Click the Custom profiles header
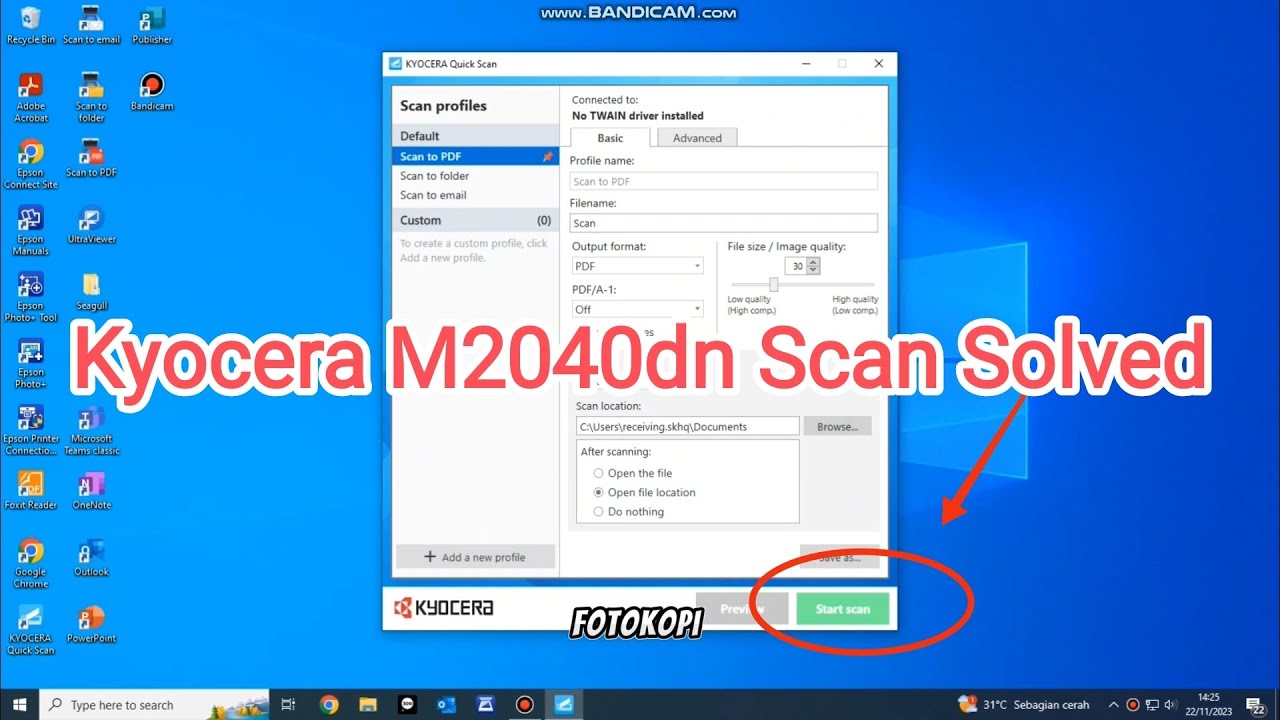Screen dimensions: 1280x720 tap(475, 220)
